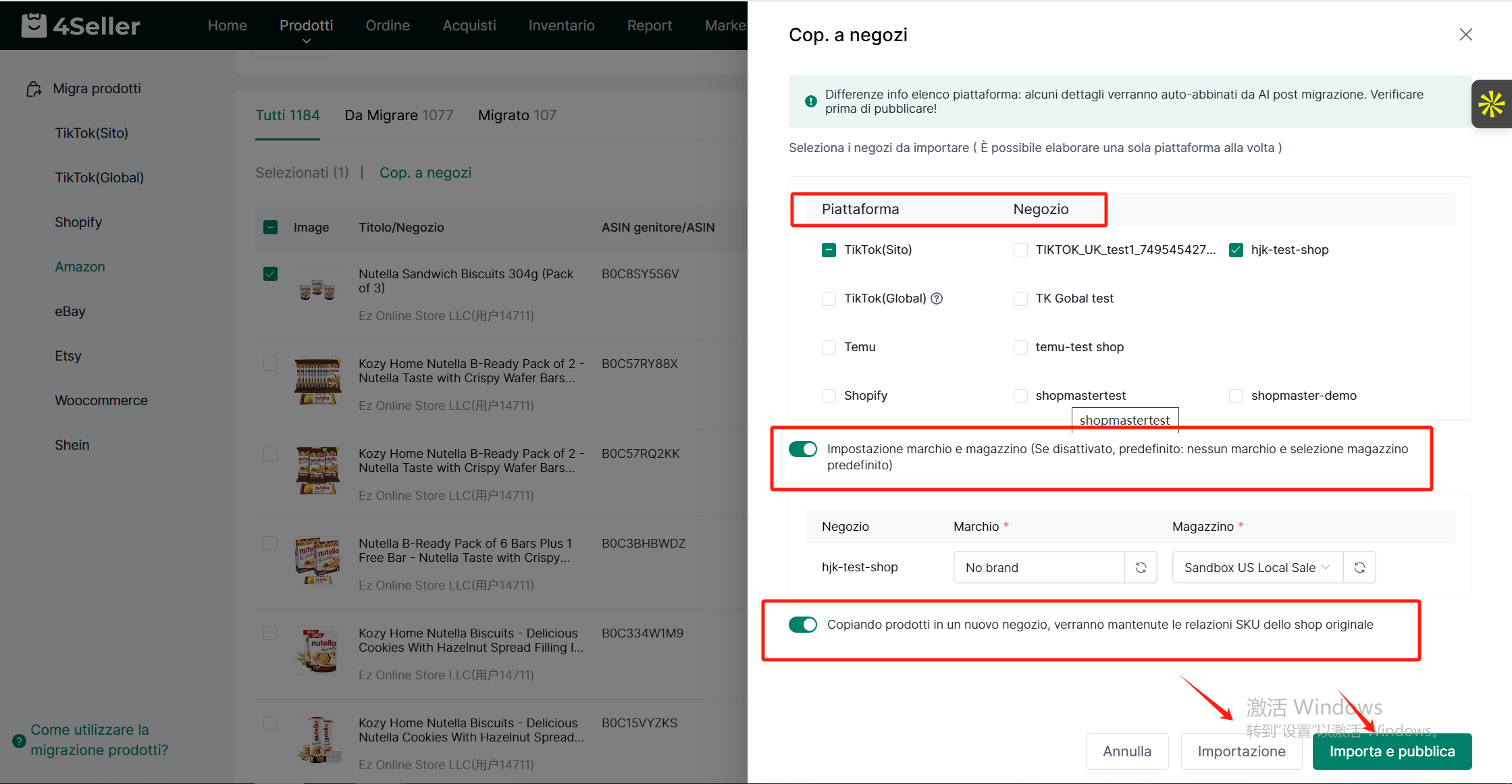Open Come utilizzare la migrazione prodotti link
Viewport: 1512px width, 784px height.
99,740
